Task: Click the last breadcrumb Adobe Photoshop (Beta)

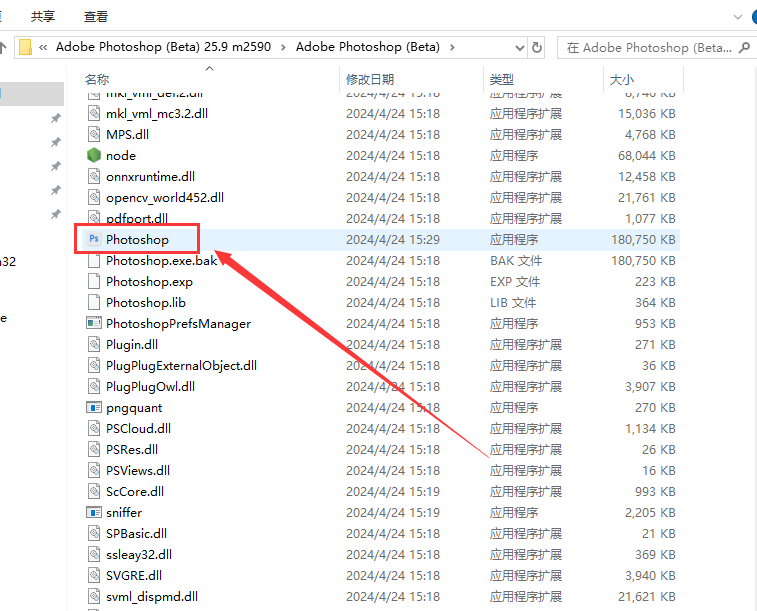Action: click(367, 47)
